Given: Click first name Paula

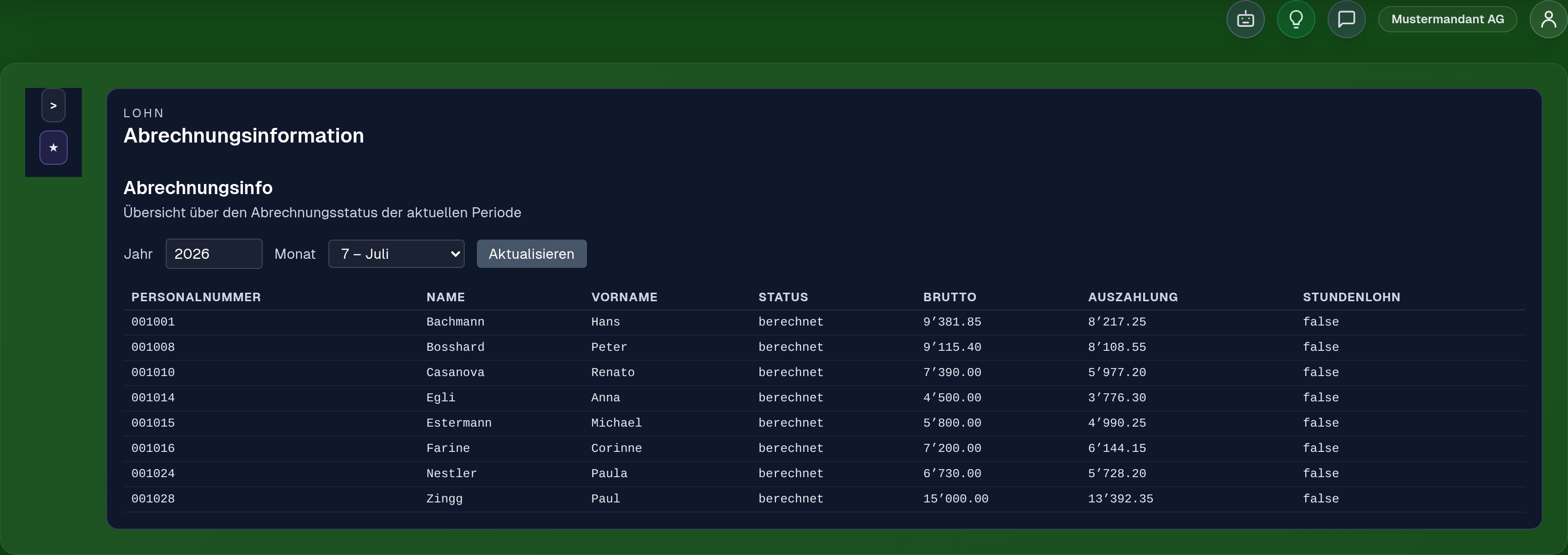Looking at the screenshot, I should (x=609, y=473).
